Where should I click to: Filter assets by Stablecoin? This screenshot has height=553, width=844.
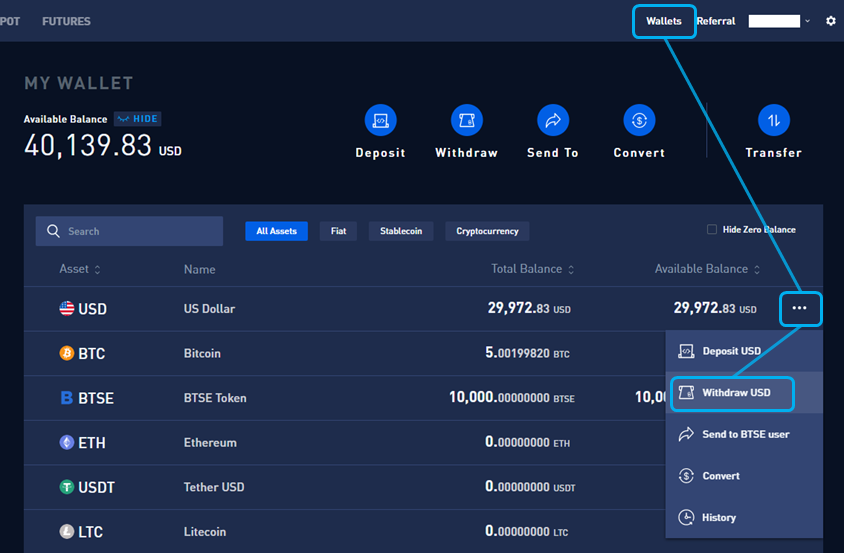click(x=401, y=231)
